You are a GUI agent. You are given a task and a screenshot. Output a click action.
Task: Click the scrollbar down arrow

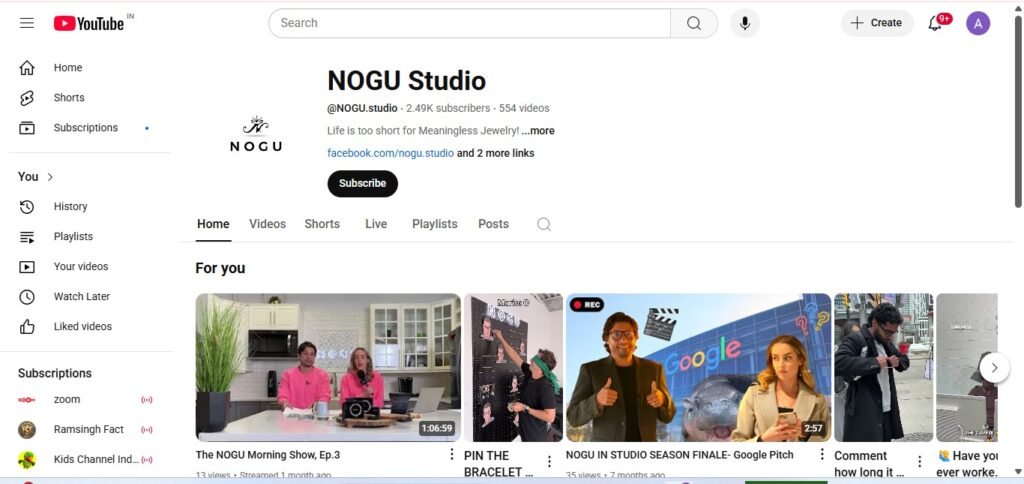pyautogui.click(x=1017, y=471)
